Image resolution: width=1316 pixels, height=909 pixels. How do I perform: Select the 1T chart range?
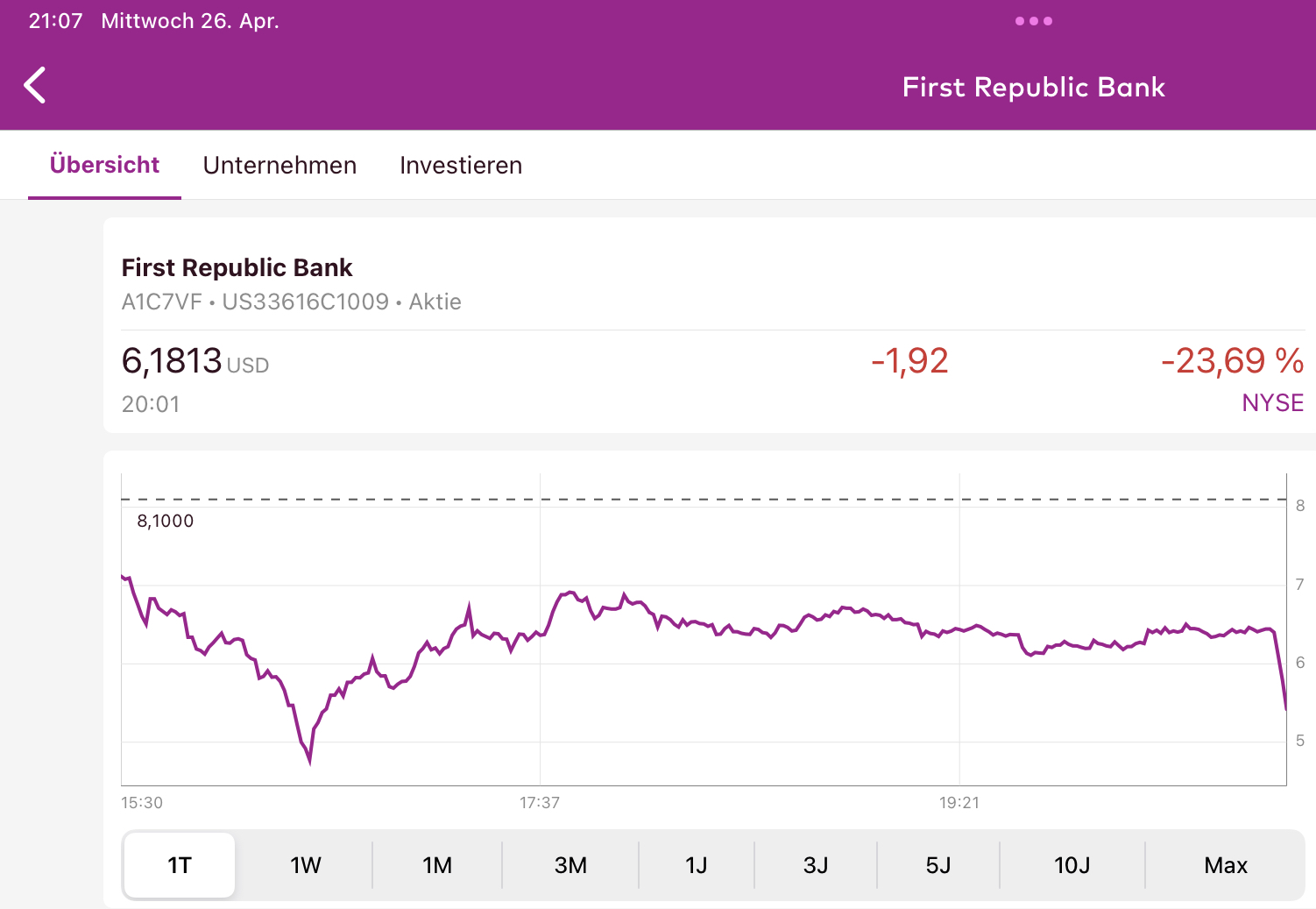pyautogui.click(x=180, y=865)
